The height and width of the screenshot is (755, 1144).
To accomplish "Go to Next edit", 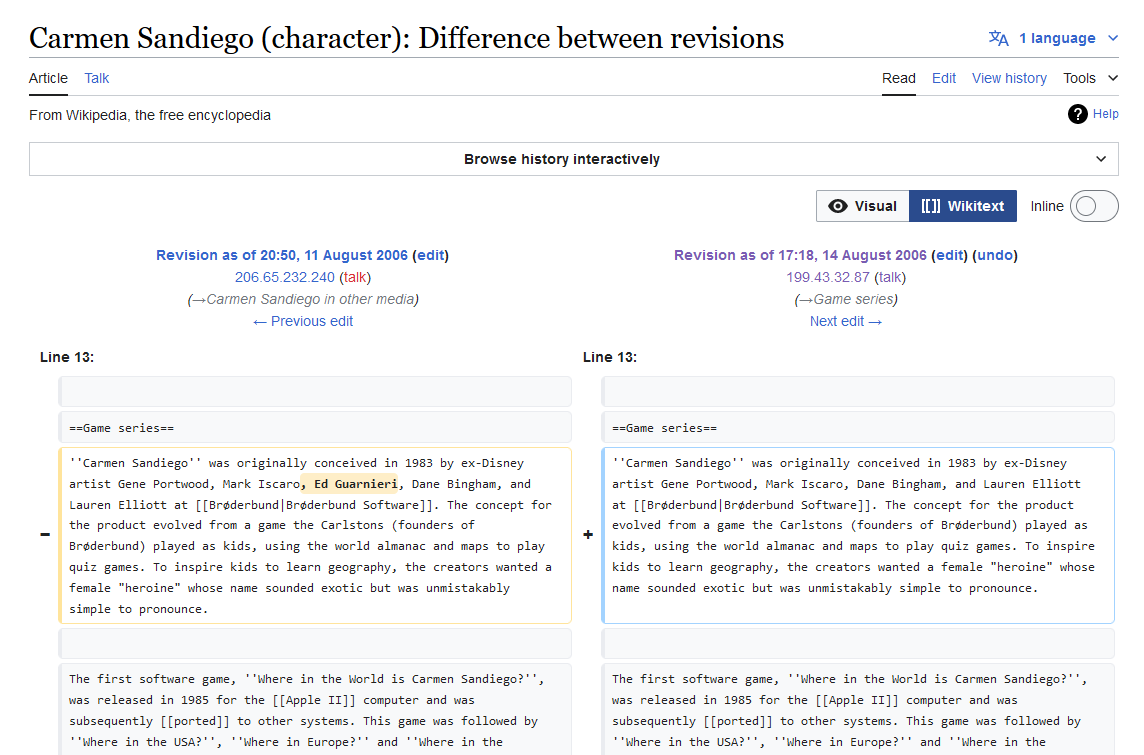I will pos(846,321).
